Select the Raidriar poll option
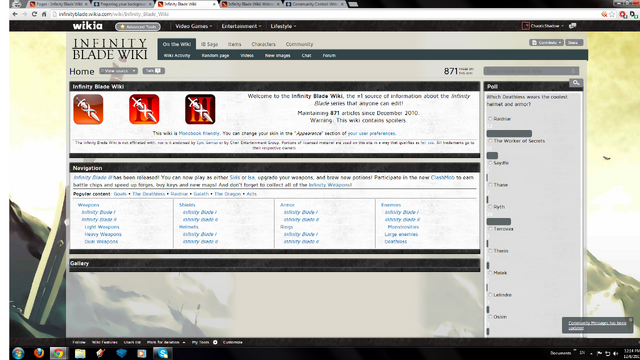 click(x=490, y=119)
